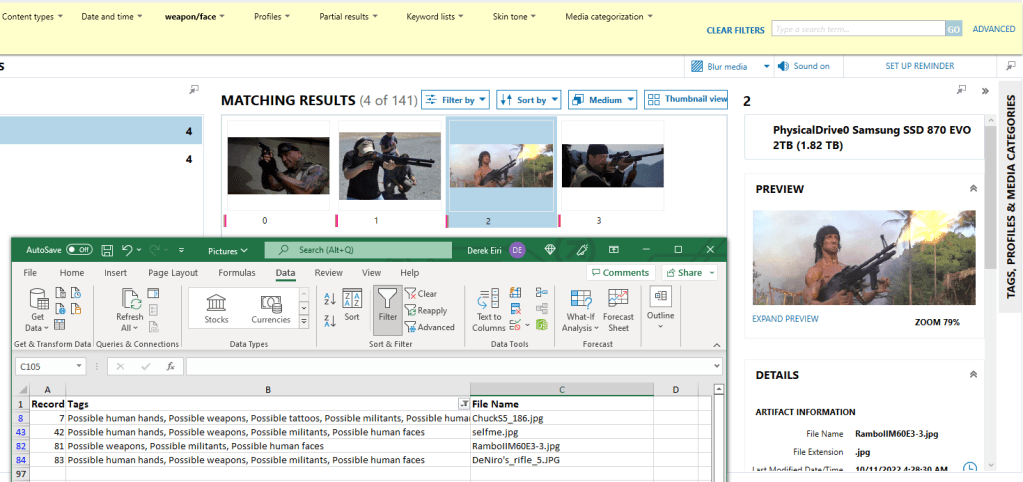Switch to the Formulas ribbon tab

coord(236,272)
